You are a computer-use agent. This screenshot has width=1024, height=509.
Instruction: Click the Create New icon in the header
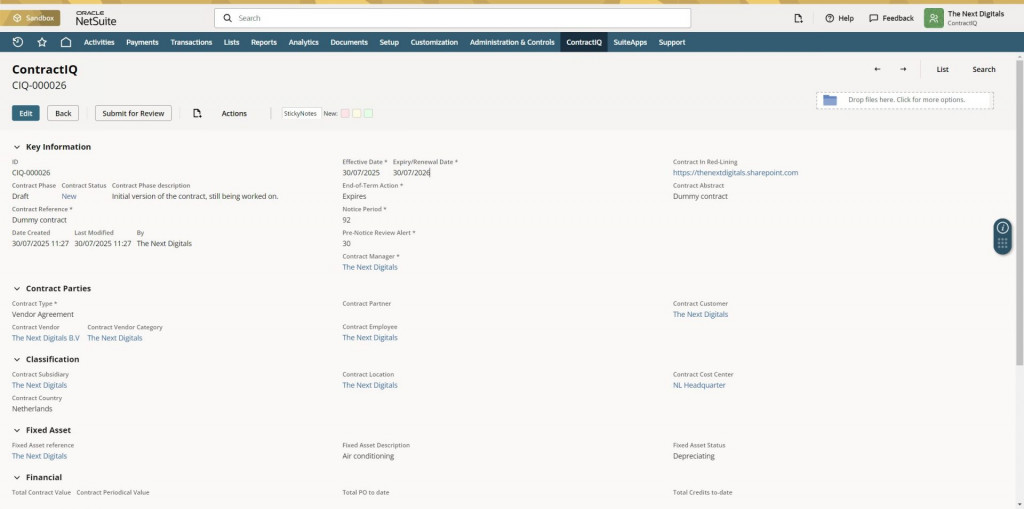(798, 18)
